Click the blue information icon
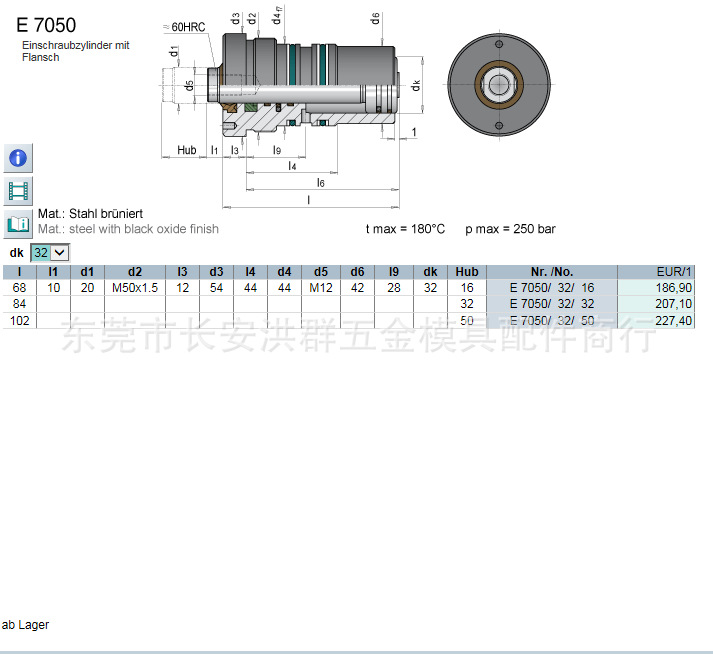Image resolution: width=713 pixels, height=654 pixels. pyautogui.click(x=18, y=157)
